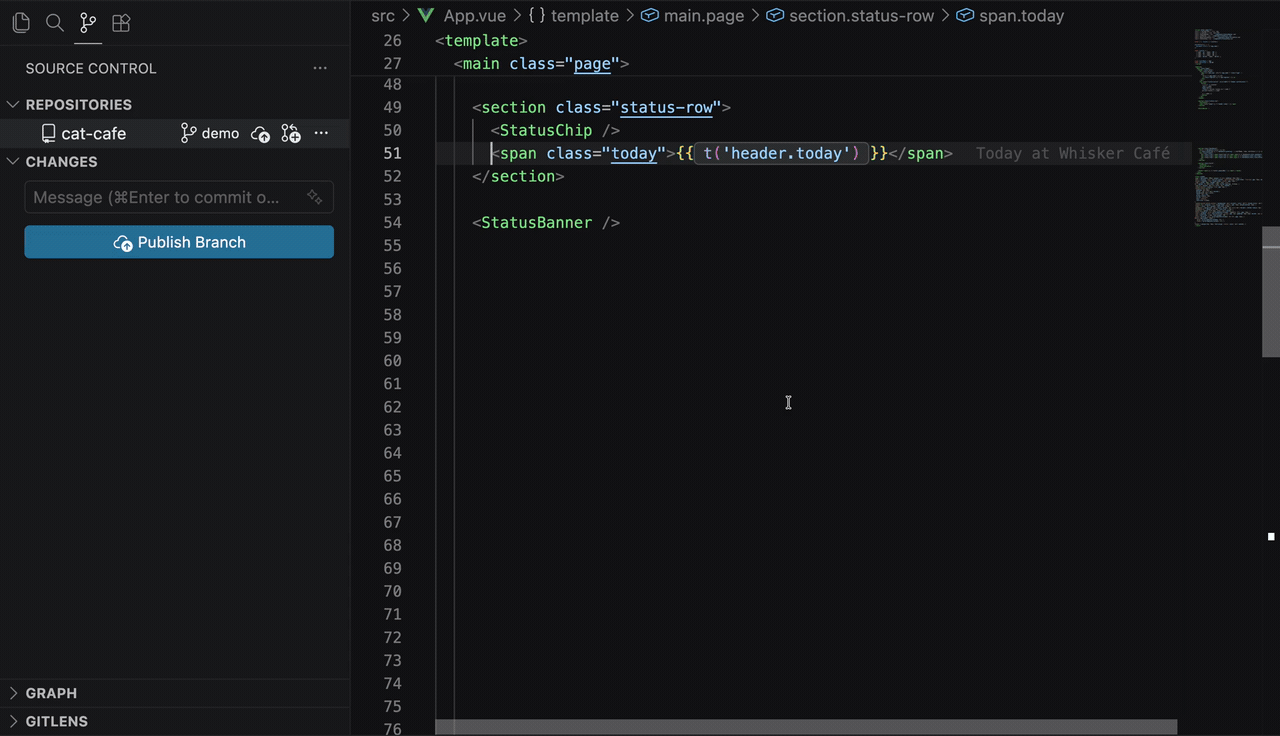
Task: Open Source Control more actions menu
Action: [x=320, y=68]
